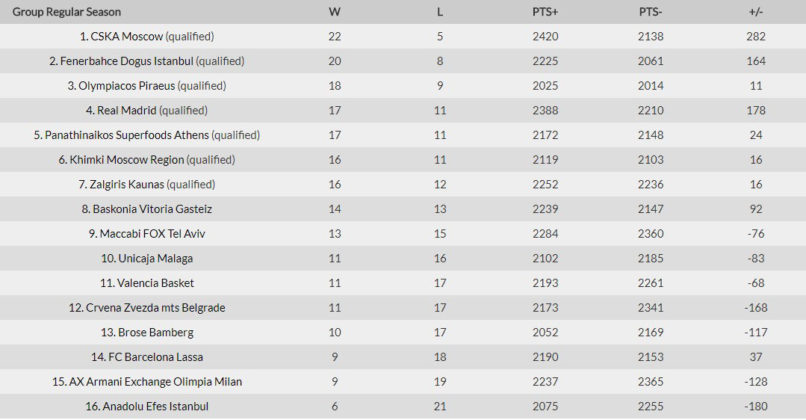Viewport: 806px width, 420px height.
Task: Select Maccabi FOX Tel Aviv
Action: pyautogui.click(x=152, y=233)
